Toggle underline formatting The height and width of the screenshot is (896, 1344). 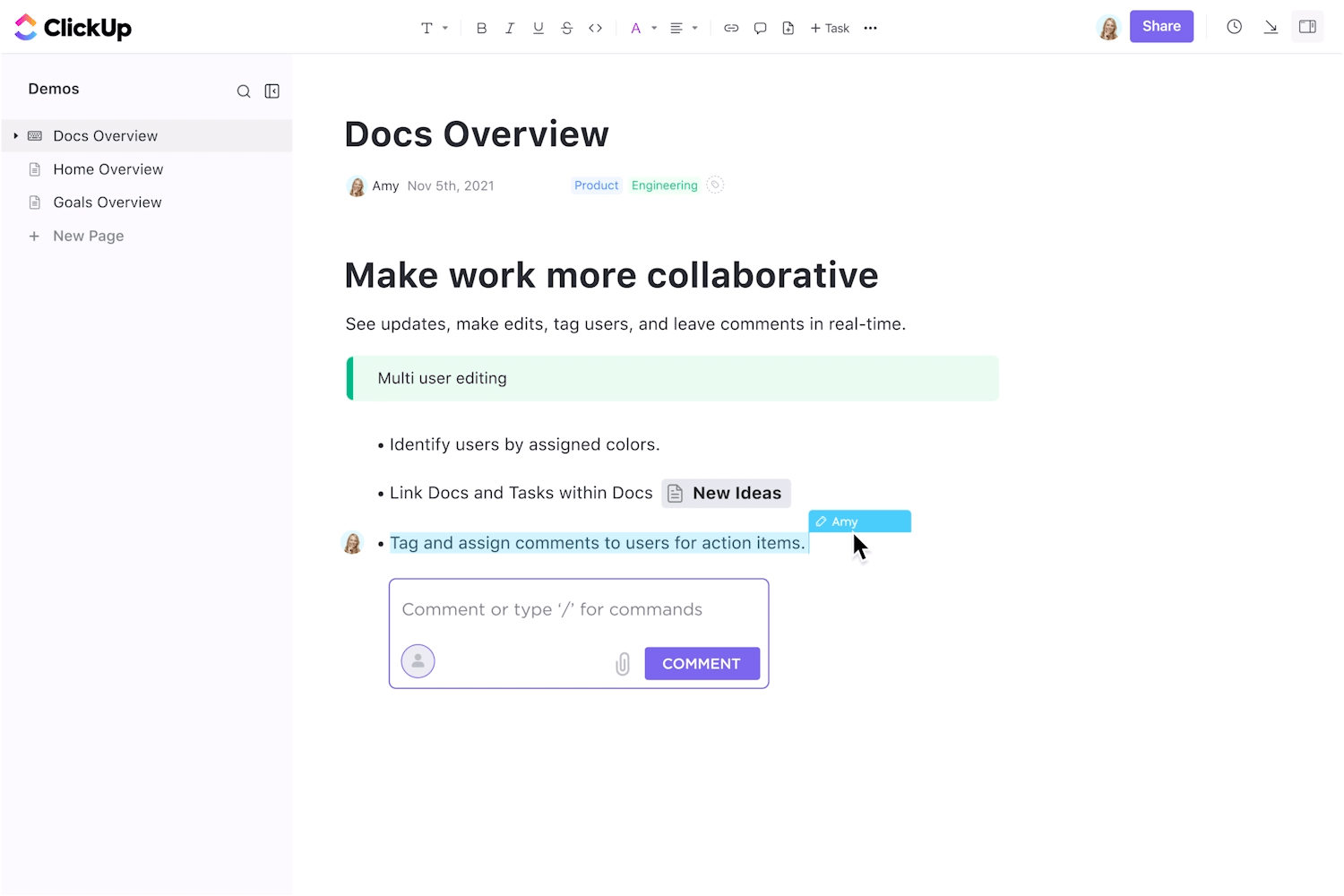click(538, 28)
